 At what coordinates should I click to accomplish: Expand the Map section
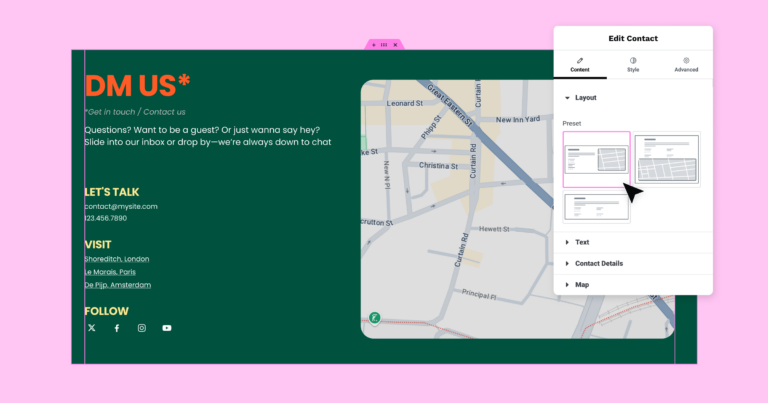coord(581,285)
